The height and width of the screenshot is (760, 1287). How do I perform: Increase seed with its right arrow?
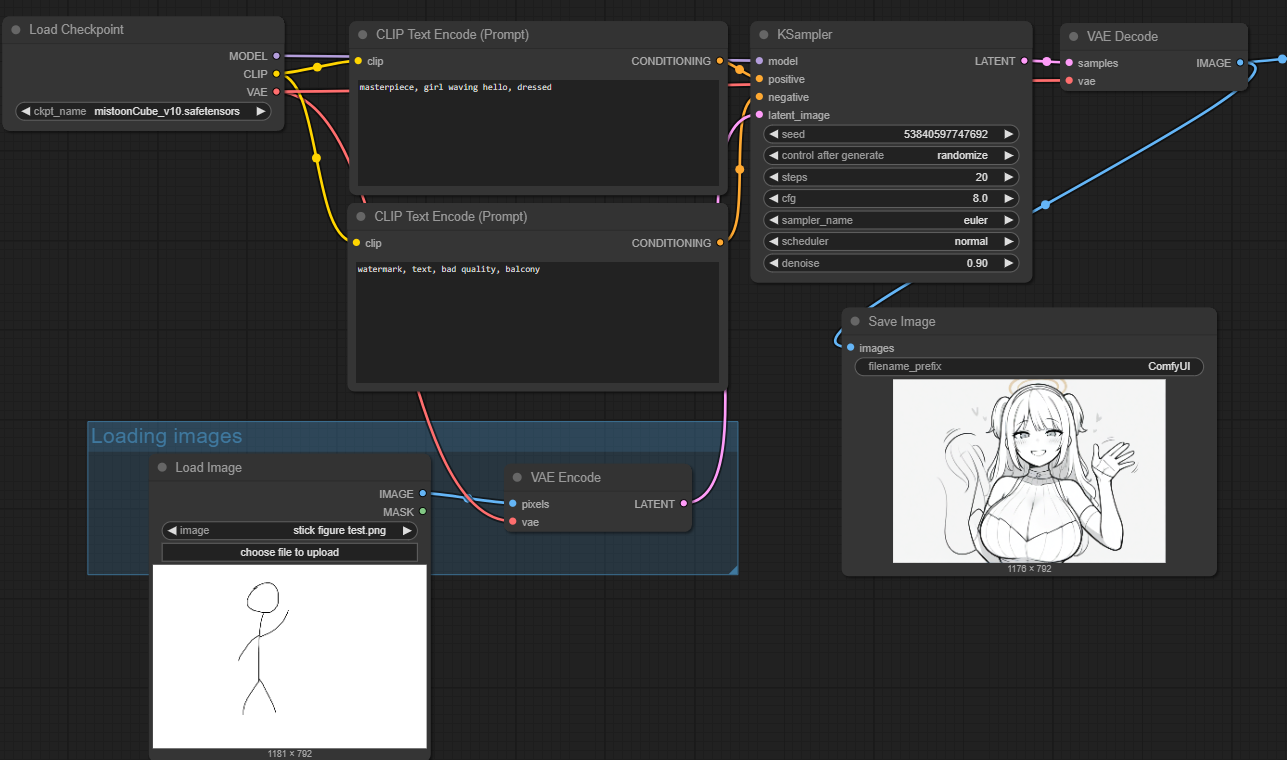pos(1009,134)
